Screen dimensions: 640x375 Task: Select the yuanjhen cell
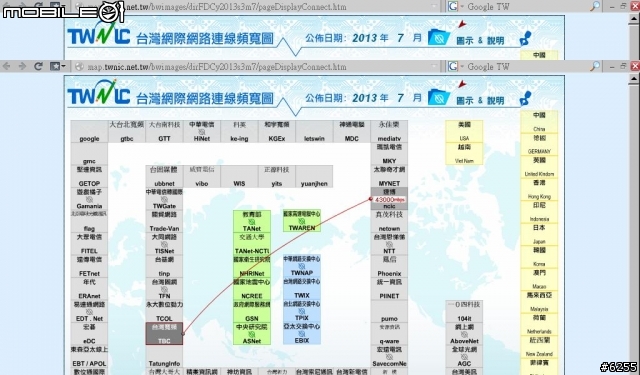coord(314,176)
